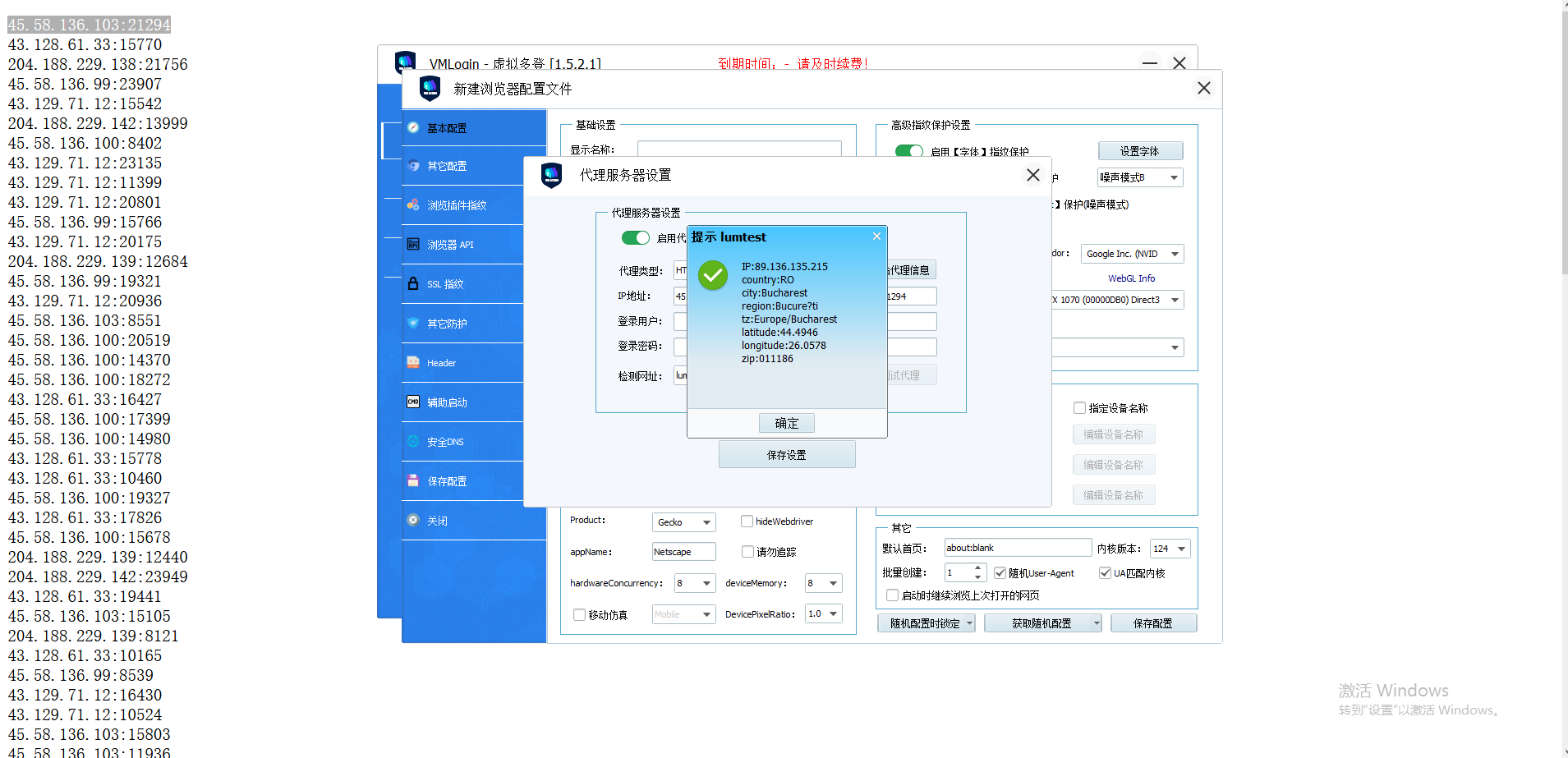The width and height of the screenshot is (1568, 758).
Task: Click VMLogin shield logo in 新建浏览器配置文件 title
Action: point(430,88)
